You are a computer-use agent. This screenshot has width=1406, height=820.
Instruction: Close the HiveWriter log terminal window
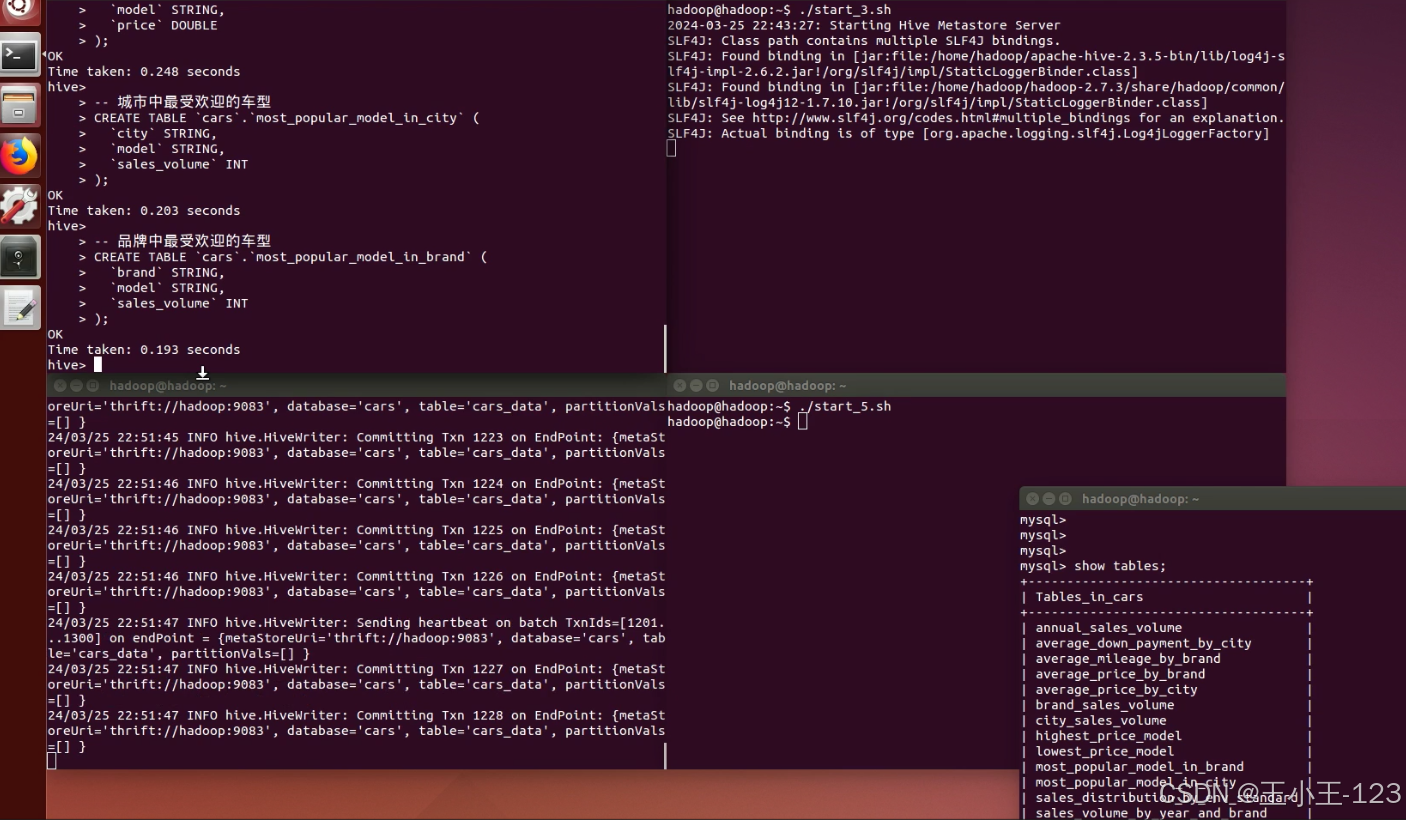(x=59, y=386)
